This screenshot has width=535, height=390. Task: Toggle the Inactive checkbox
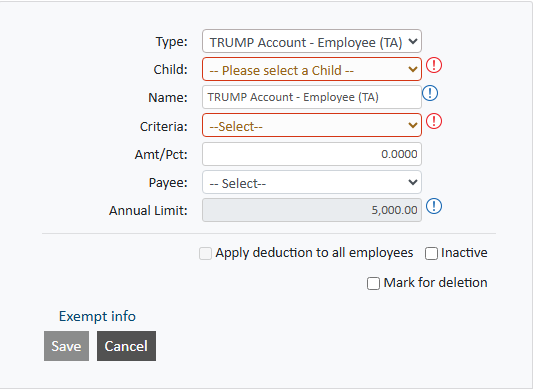pyautogui.click(x=431, y=254)
